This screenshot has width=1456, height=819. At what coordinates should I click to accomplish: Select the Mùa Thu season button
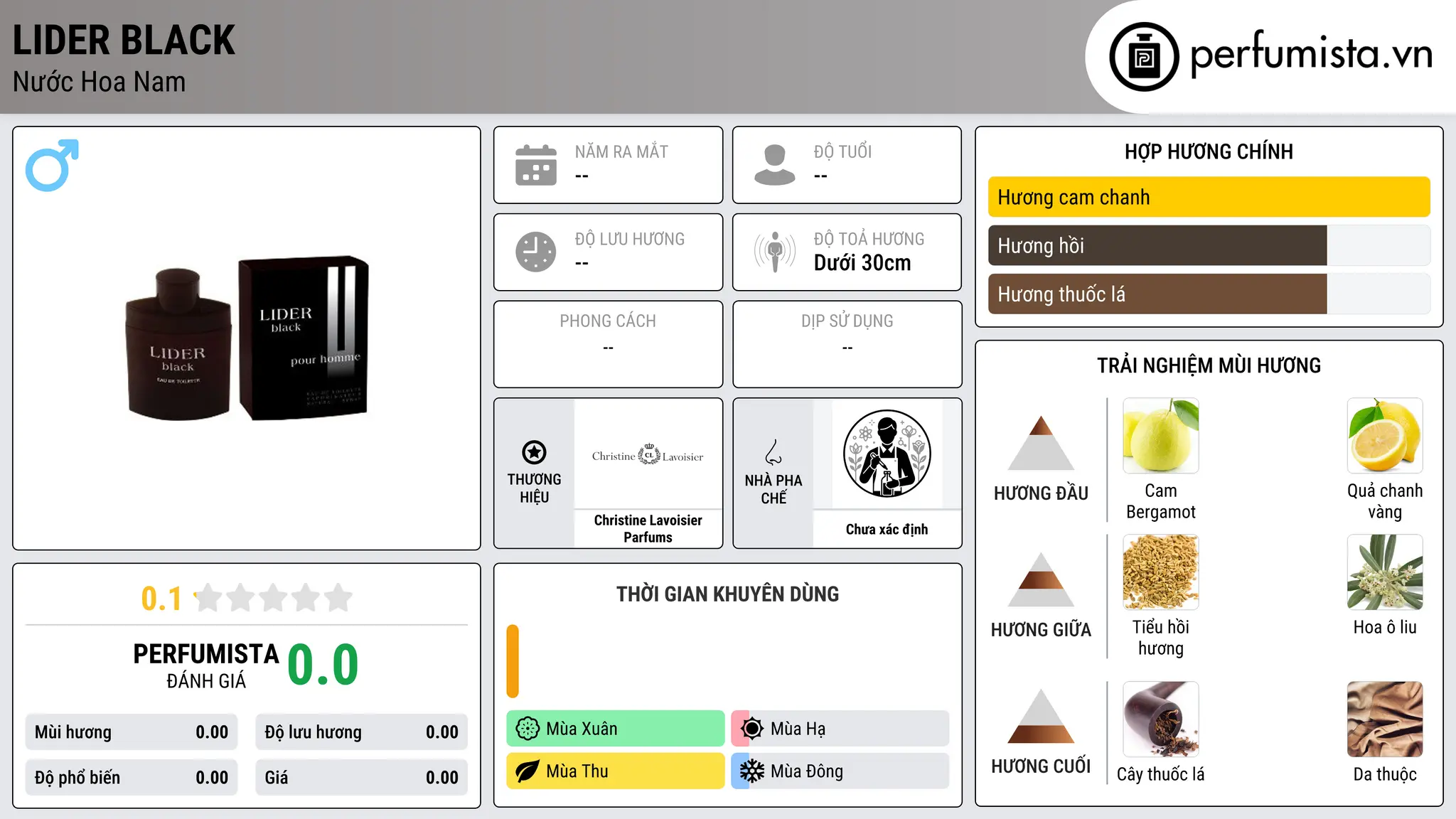point(615,771)
